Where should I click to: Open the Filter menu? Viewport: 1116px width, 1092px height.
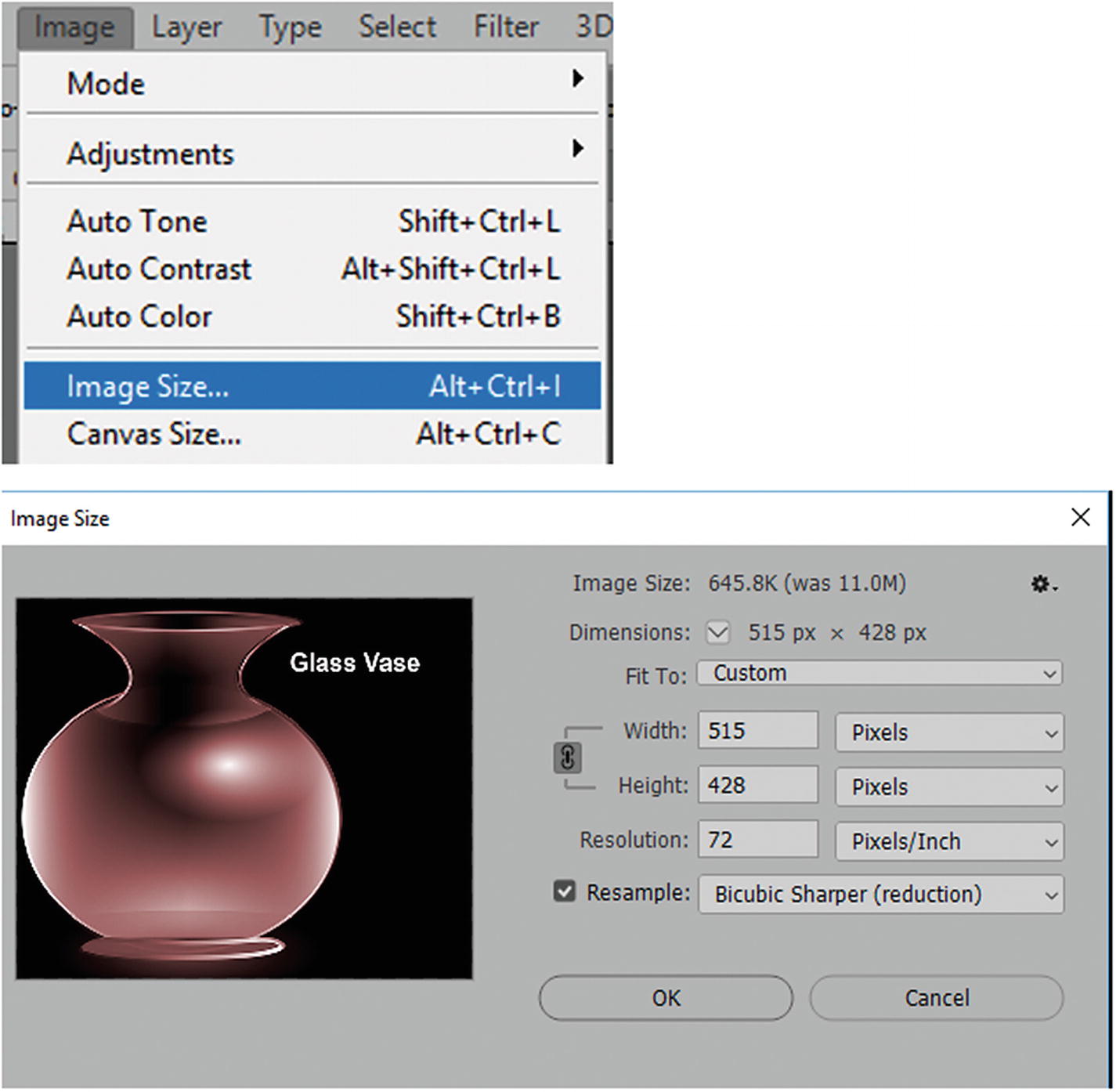(505, 26)
